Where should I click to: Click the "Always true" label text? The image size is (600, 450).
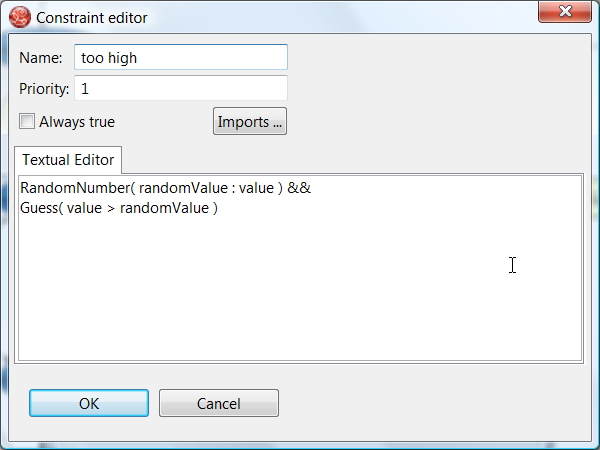point(77,122)
